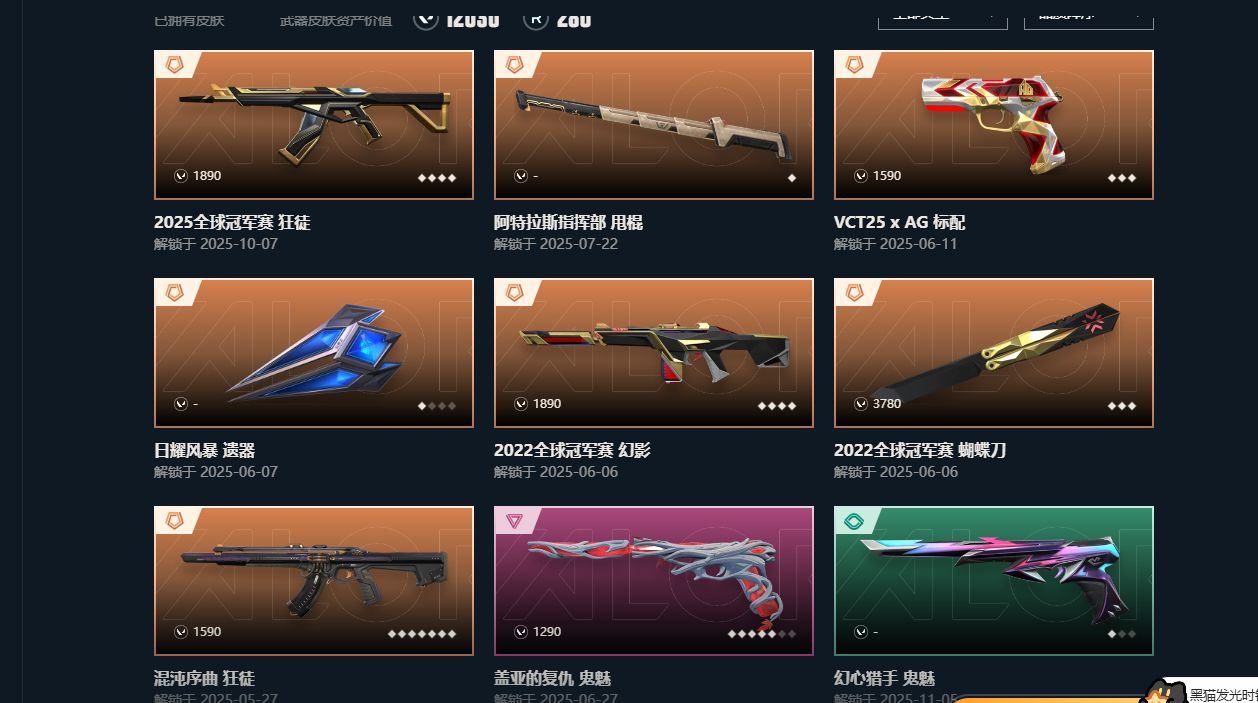Select the 2022全球冠军赛 幻影 skin
This screenshot has height=703, width=1258.
tap(653, 353)
